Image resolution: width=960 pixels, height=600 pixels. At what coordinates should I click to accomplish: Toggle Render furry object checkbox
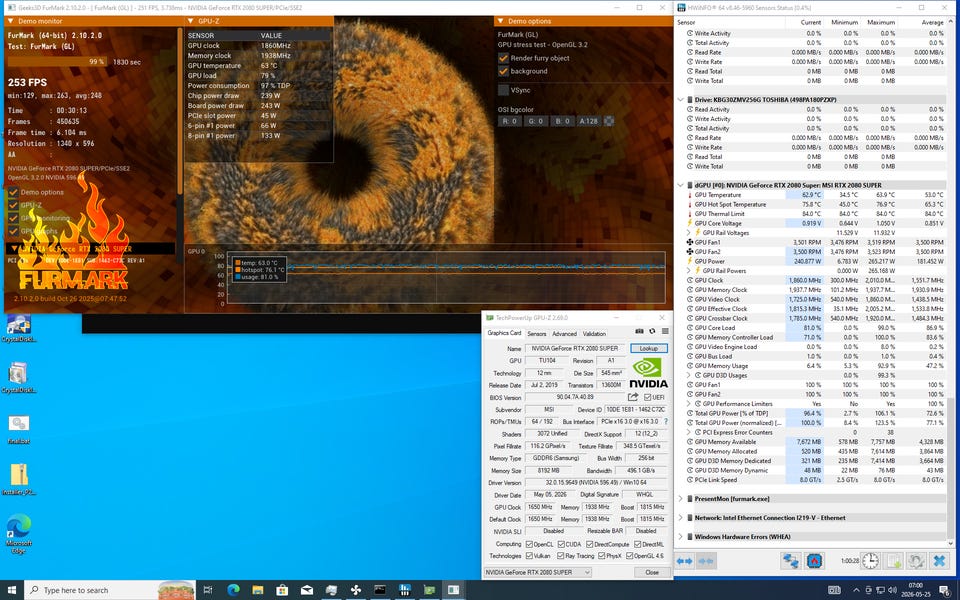tap(503, 58)
